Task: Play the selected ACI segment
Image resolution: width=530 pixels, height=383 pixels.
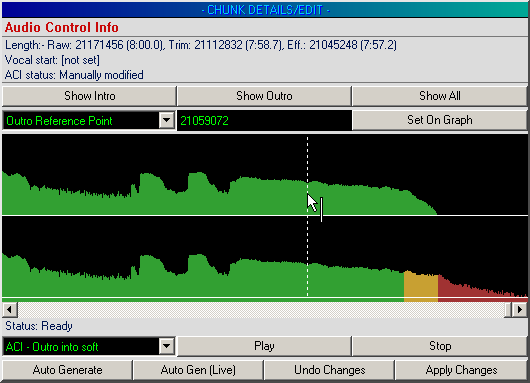Action: [x=264, y=346]
